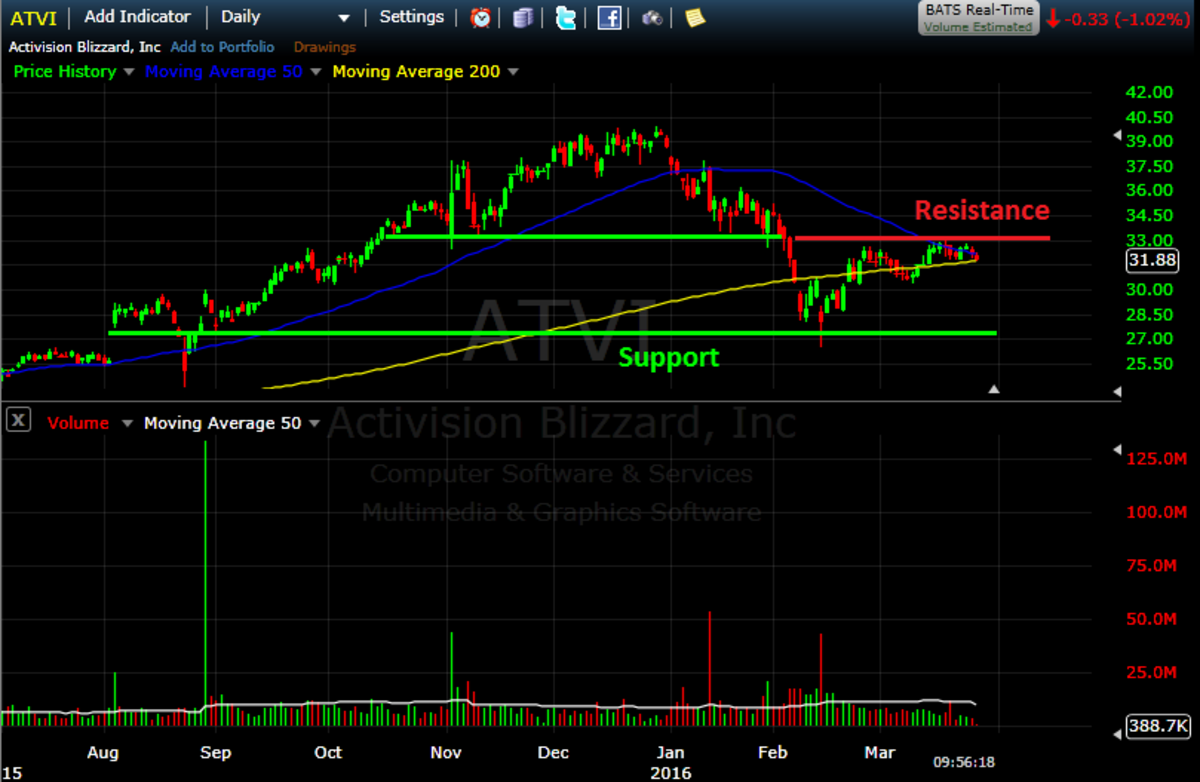
Task: Share chart via Facebook icon
Action: coord(609,17)
